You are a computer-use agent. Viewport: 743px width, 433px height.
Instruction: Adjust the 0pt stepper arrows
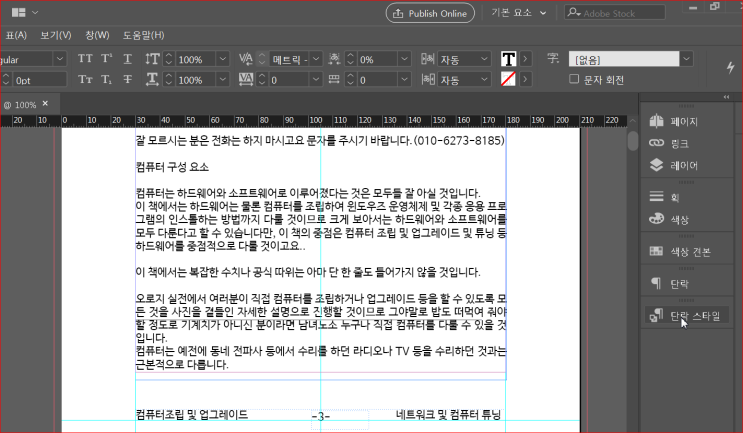[x=6, y=80]
